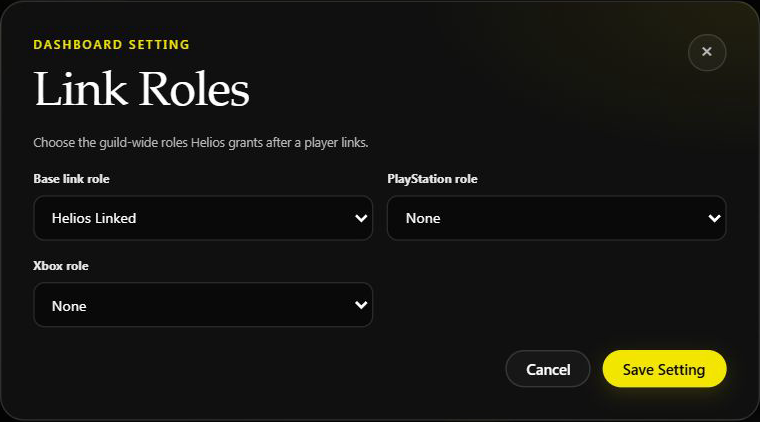Cancel the link roles changes
This screenshot has height=422, width=760.
click(x=548, y=369)
